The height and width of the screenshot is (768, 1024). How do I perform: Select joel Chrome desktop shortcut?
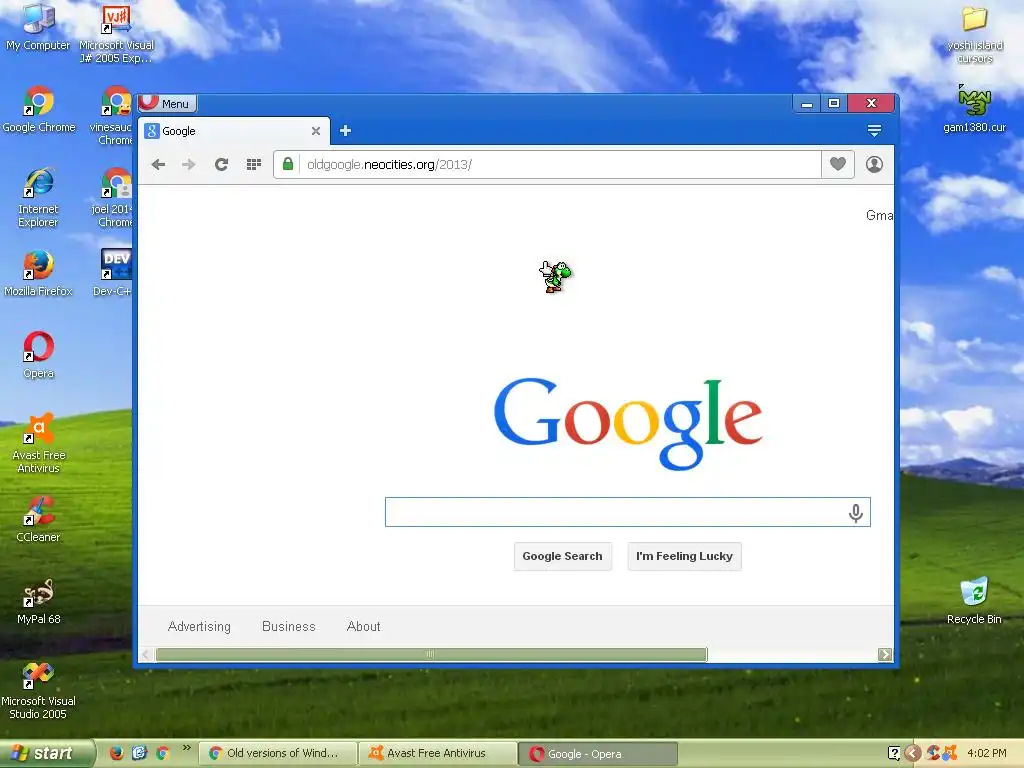coord(112,197)
